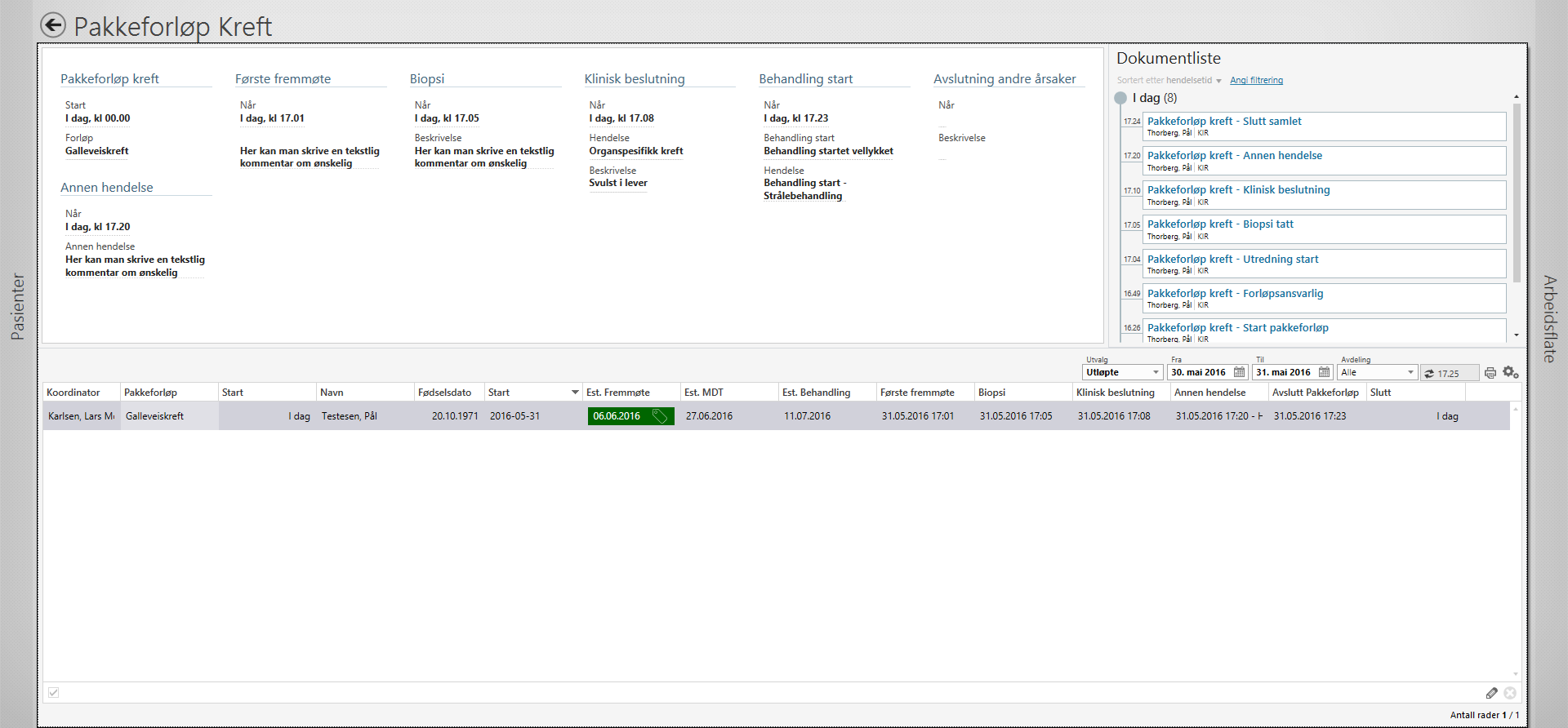Sort by the Fødselsdato column header

449,393
